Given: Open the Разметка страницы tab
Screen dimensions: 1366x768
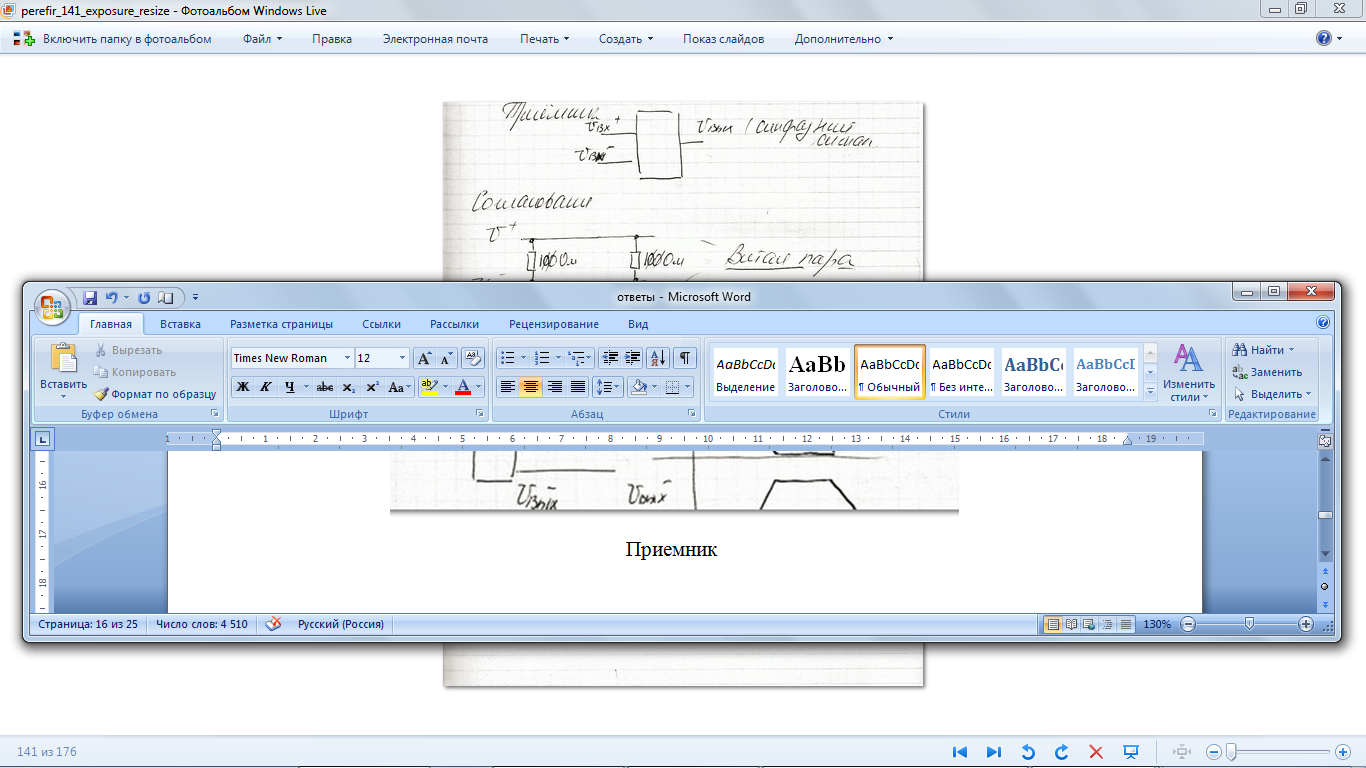Looking at the screenshot, I should (x=281, y=324).
